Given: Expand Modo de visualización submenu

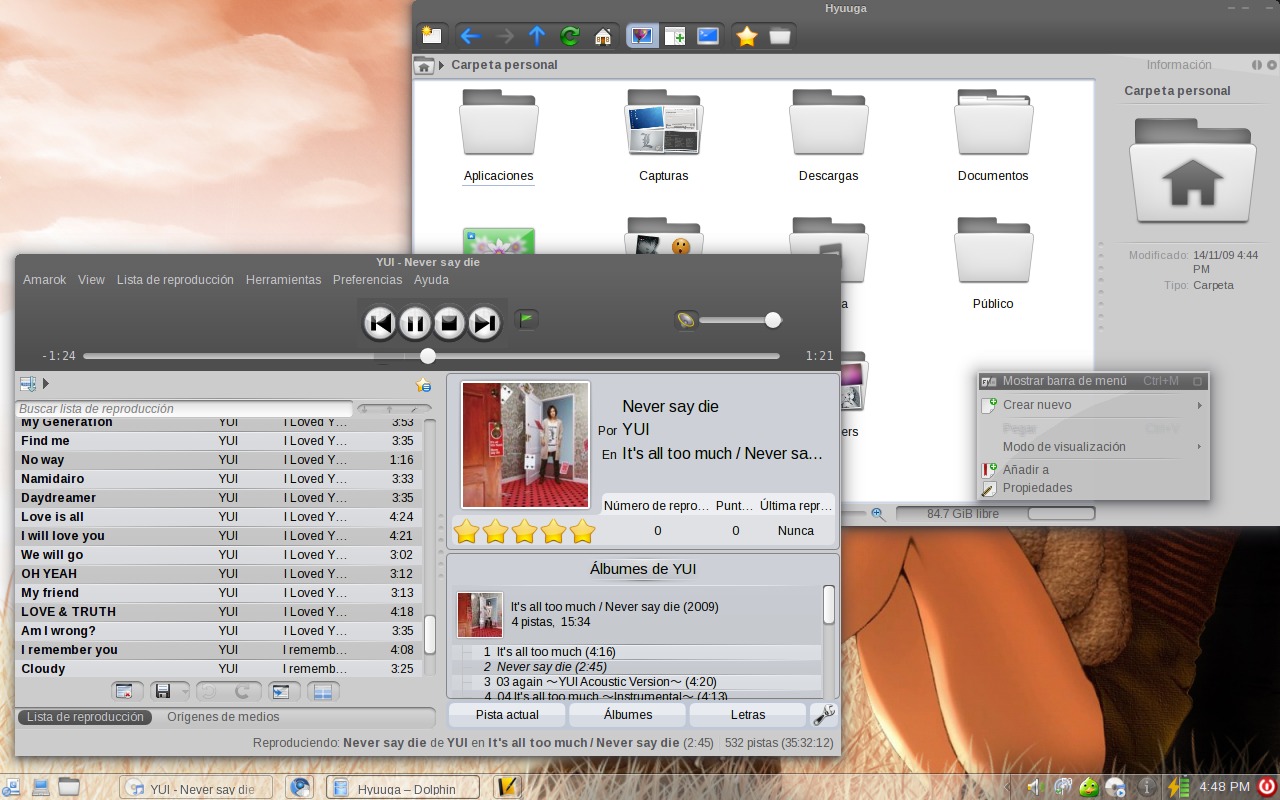Looking at the screenshot, I should (x=1093, y=447).
